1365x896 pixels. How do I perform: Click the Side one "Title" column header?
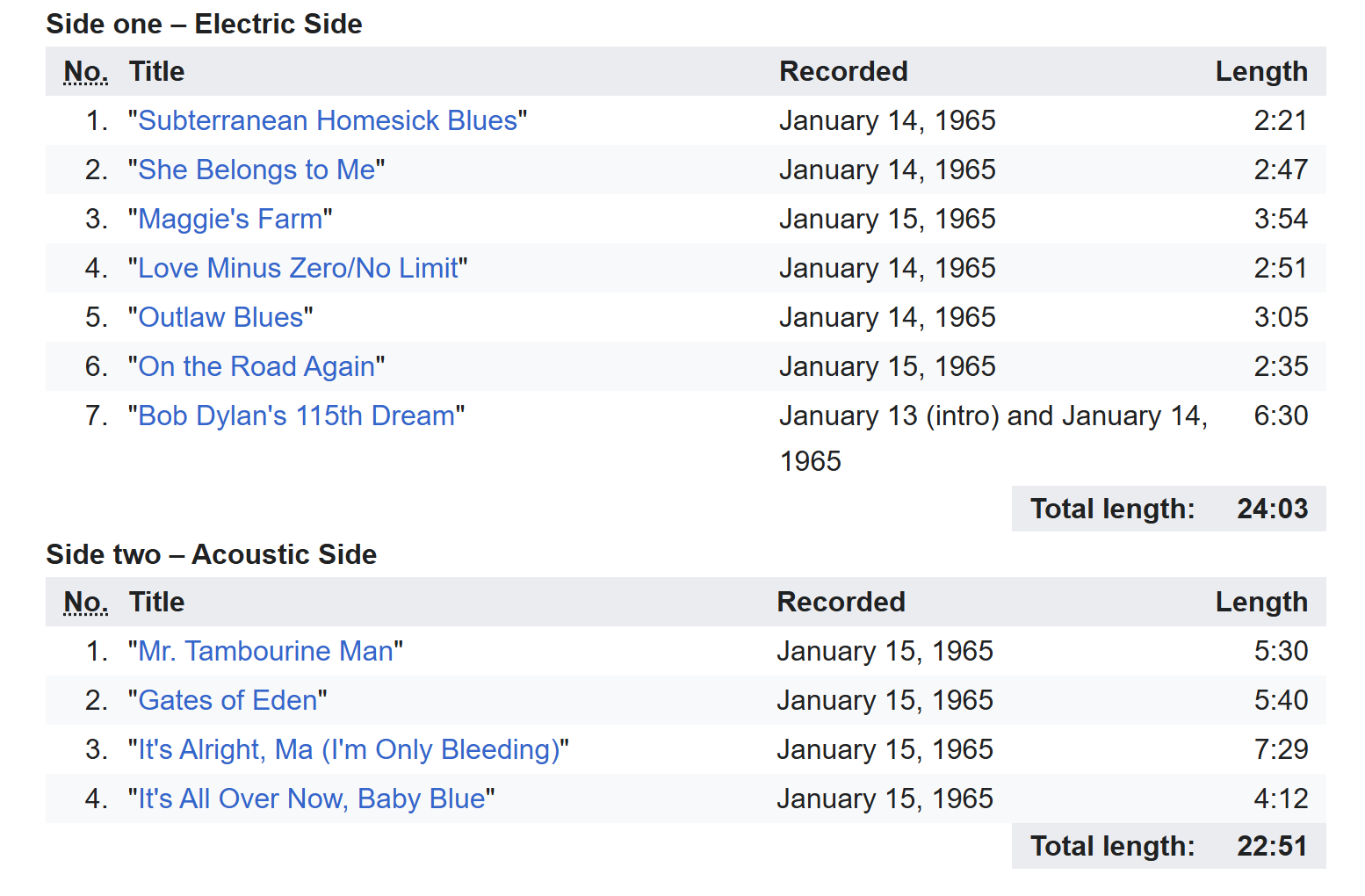(156, 71)
